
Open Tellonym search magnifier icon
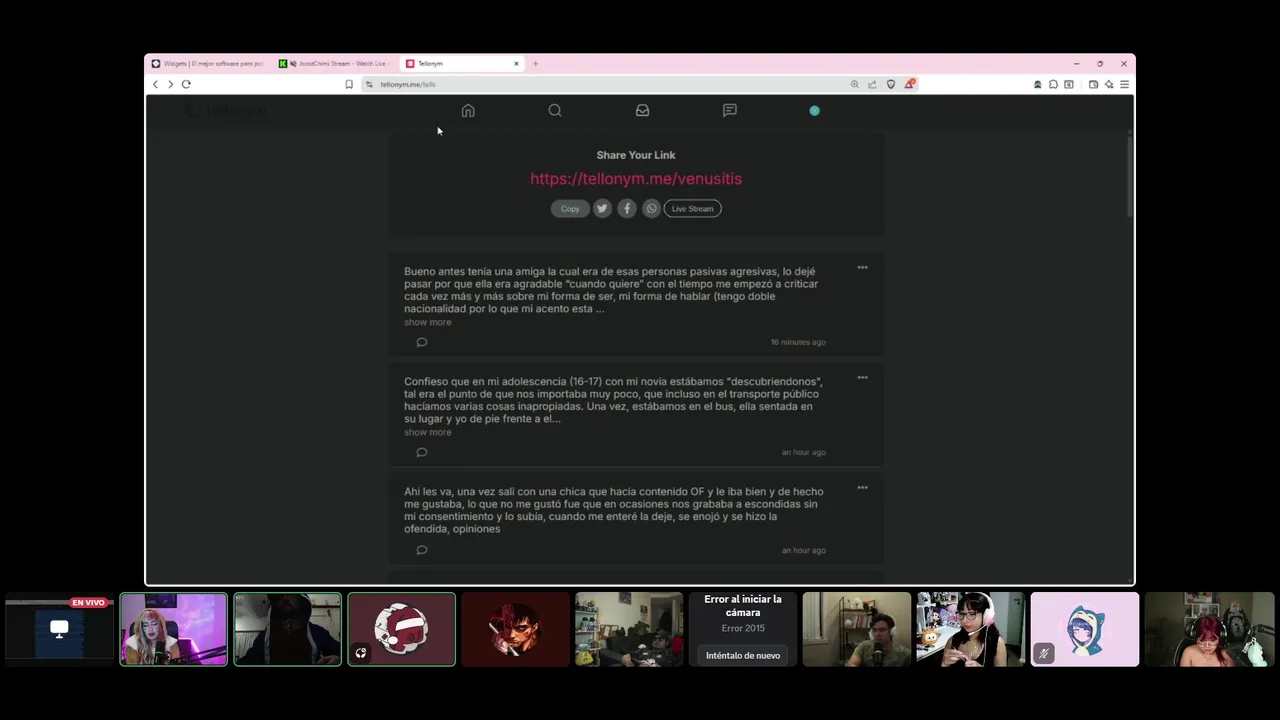(555, 111)
